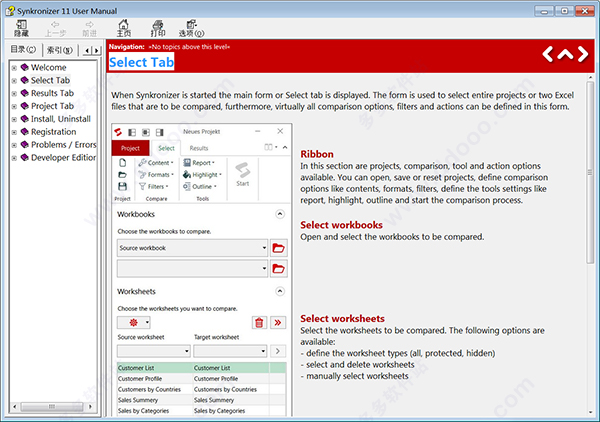
Task: Click the contents pane horizontal scrollbar thumb
Action: point(52,406)
